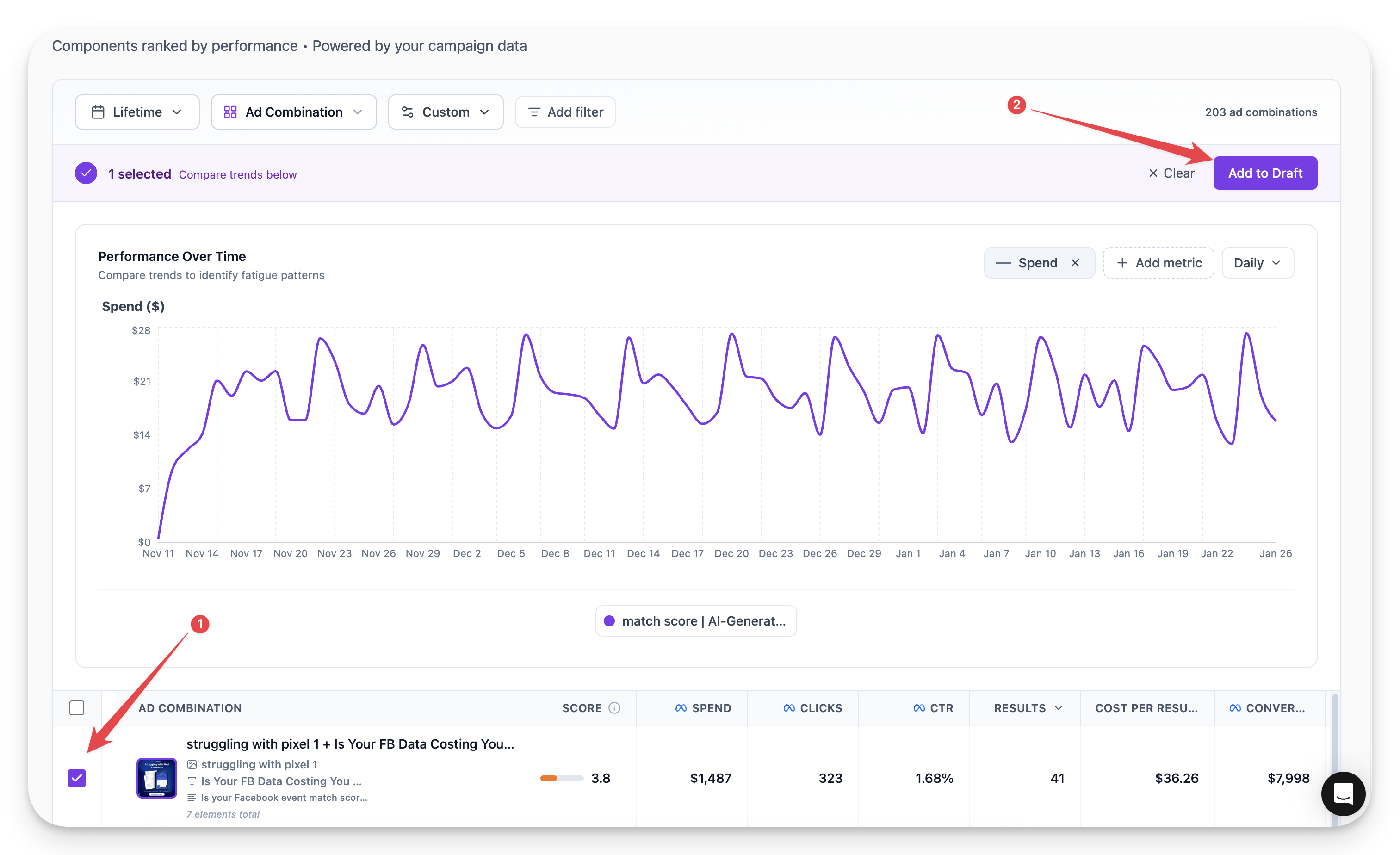Check the select-all header checkbox
Screen dimensions: 1400x855
77,708
